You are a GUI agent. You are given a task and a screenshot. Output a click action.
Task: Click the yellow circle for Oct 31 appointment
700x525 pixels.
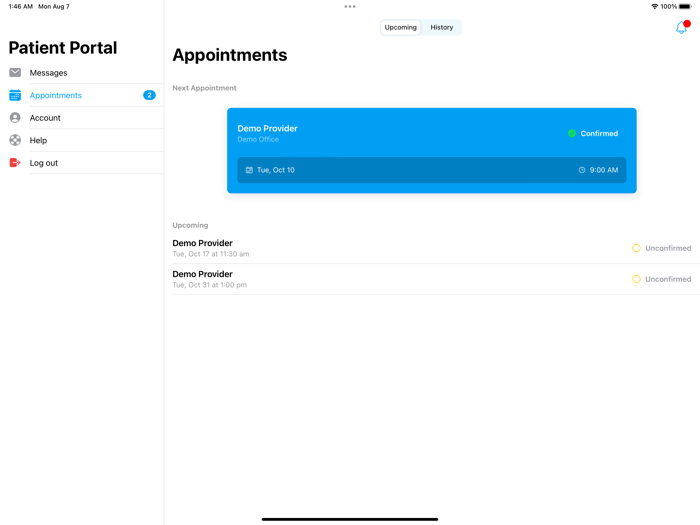pyautogui.click(x=636, y=279)
